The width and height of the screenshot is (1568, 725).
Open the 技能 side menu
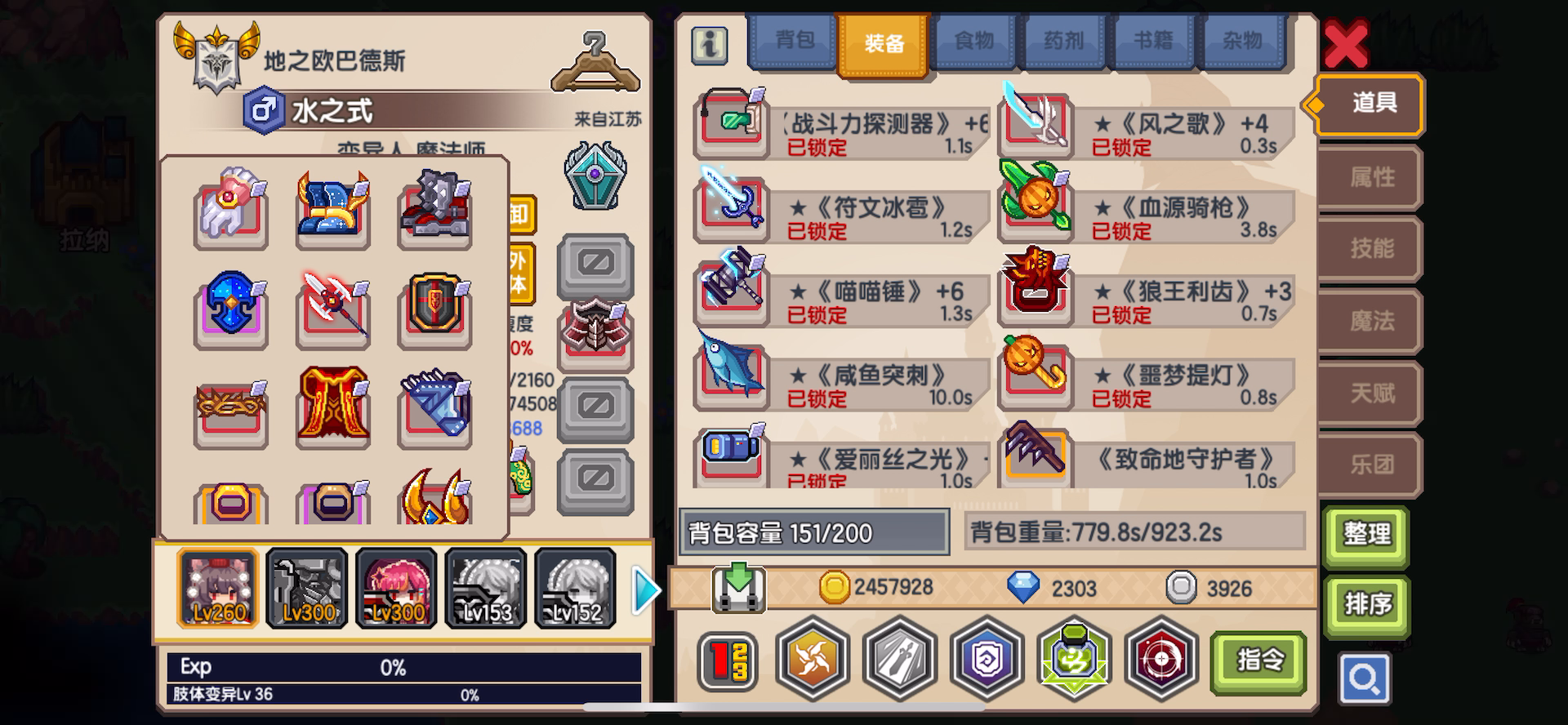coord(1371,248)
